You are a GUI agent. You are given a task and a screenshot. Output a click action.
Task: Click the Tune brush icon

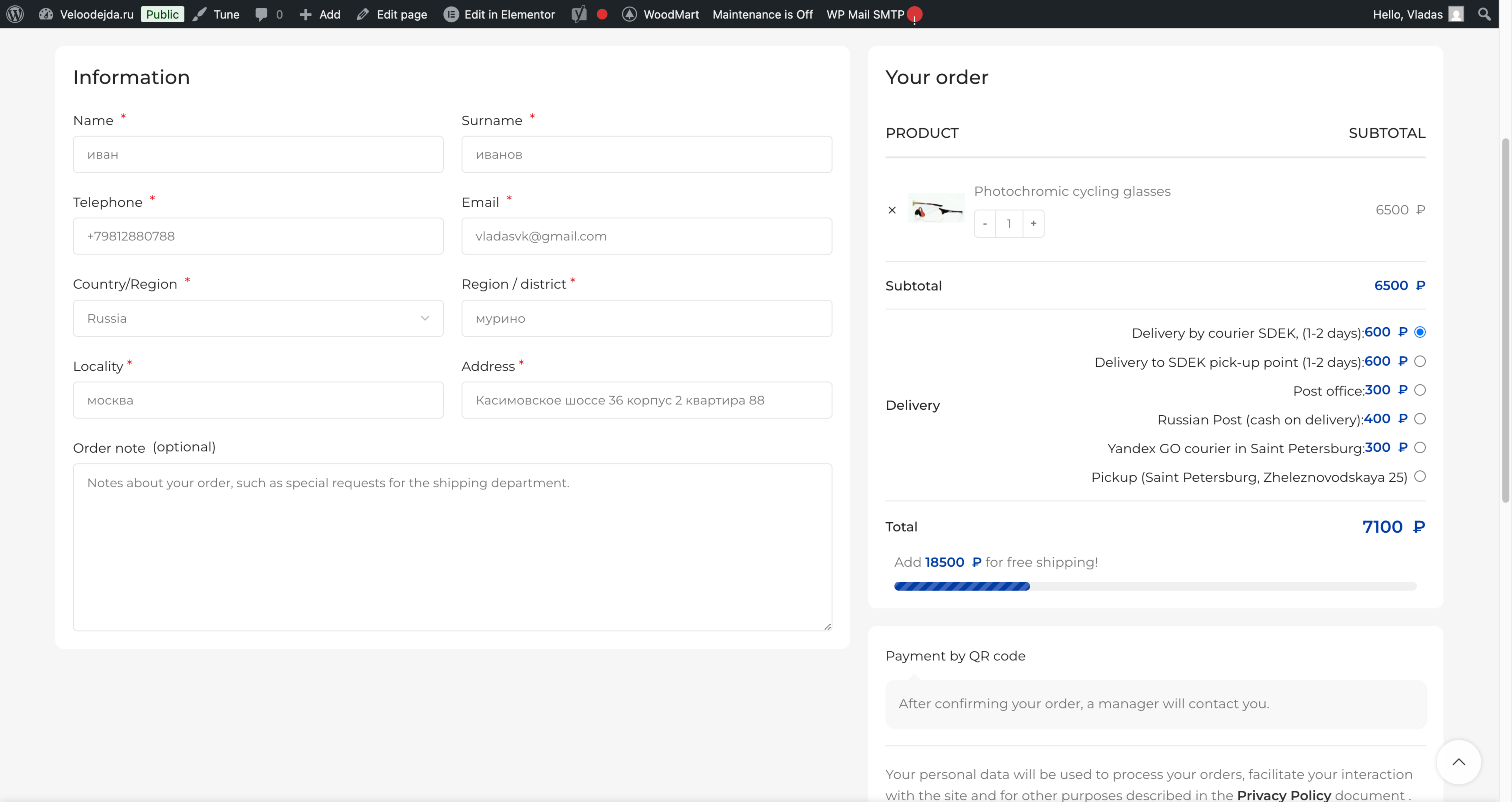[200, 14]
